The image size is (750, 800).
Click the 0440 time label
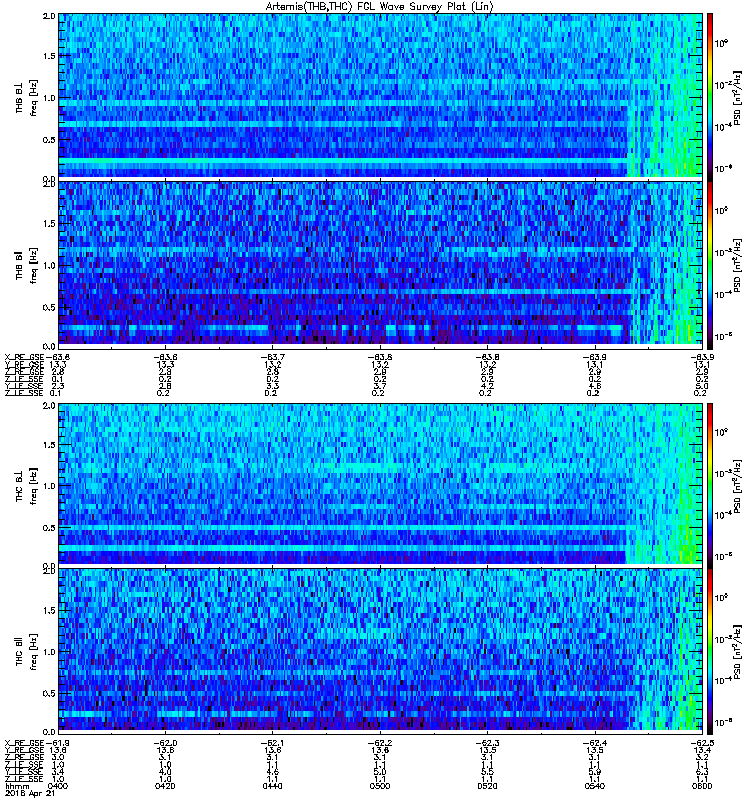pos(272,786)
